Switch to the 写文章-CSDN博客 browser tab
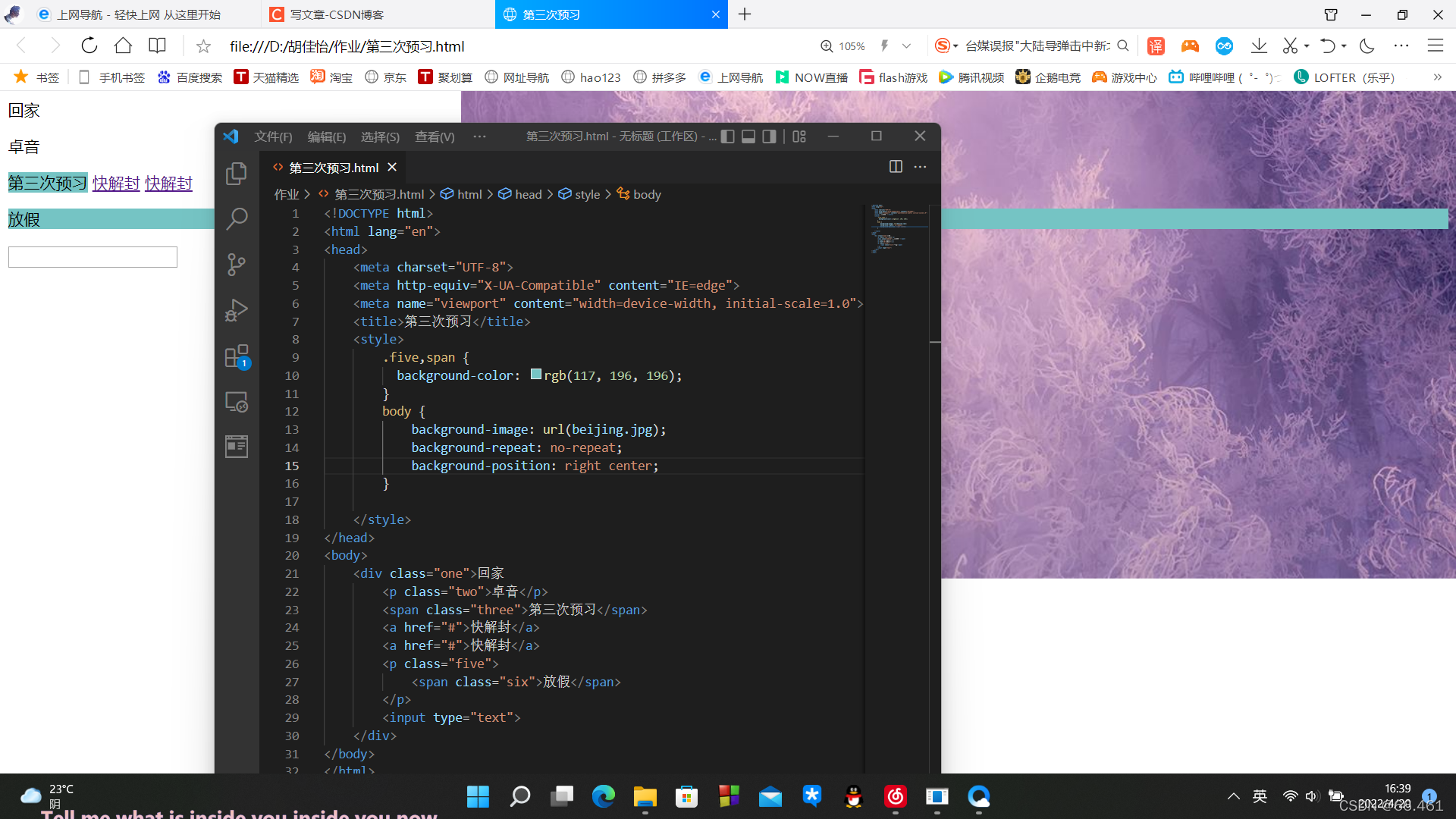Screen dimensions: 1456x819 click(x=378, y=14)
